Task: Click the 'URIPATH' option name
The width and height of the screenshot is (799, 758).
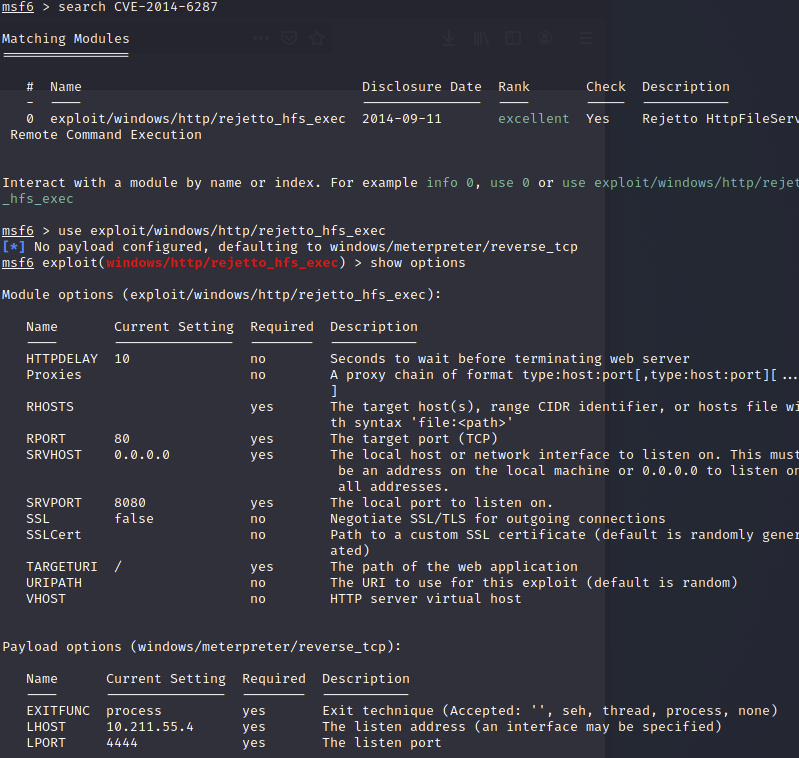Action: pos(54,583)
